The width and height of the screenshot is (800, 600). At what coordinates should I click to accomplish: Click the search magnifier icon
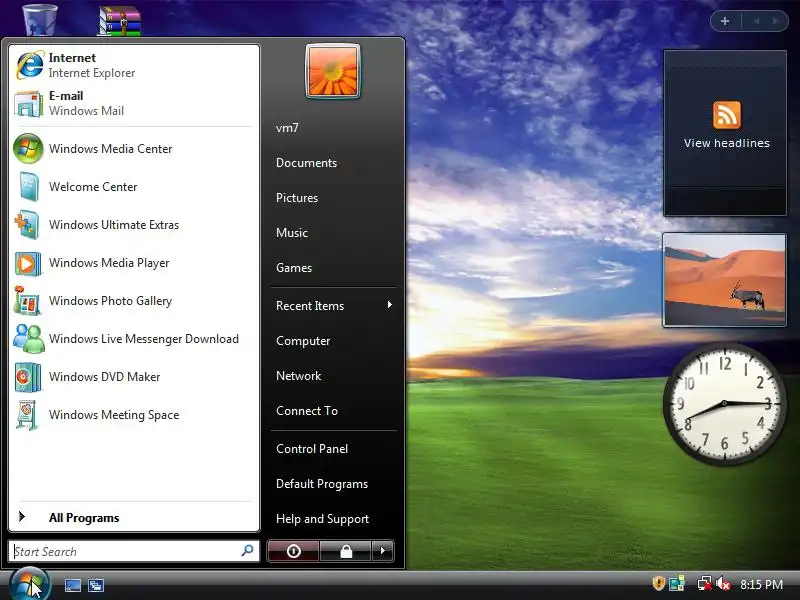(x=247, y=551)
